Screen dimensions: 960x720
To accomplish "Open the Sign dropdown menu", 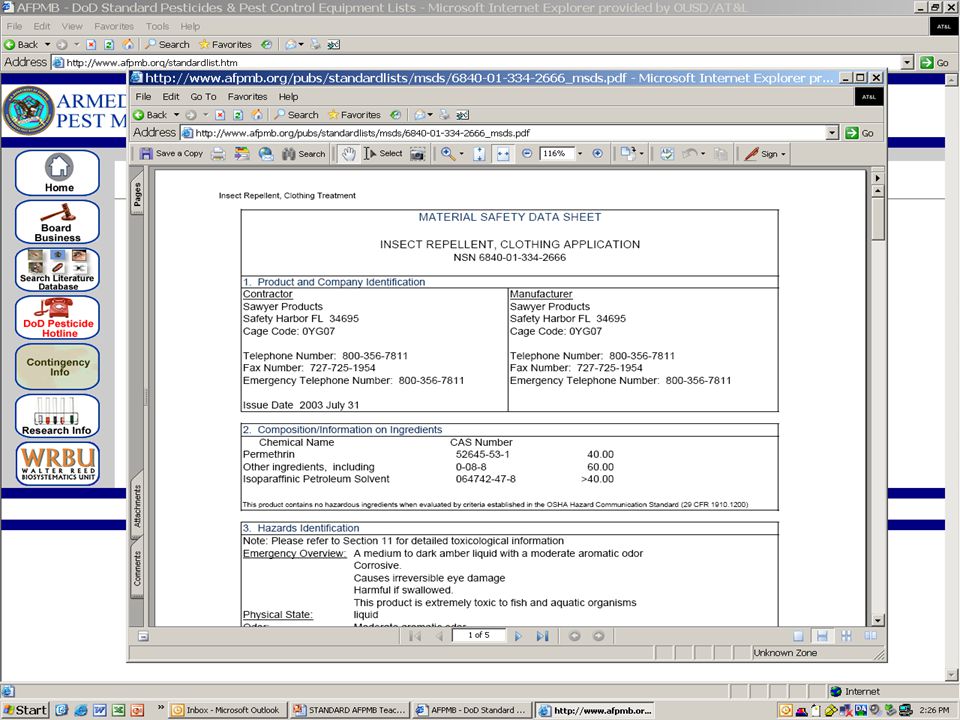I will pos(783,154).
